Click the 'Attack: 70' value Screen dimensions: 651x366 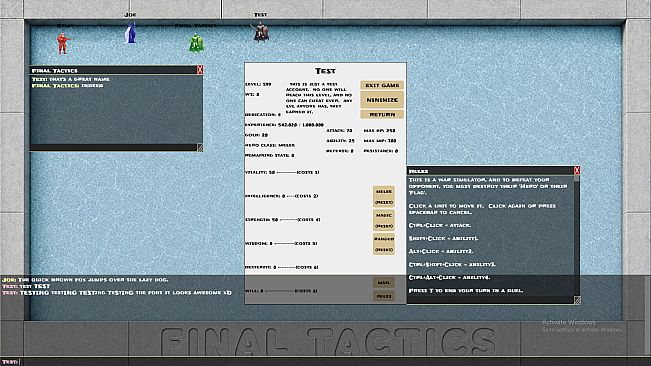coord(339,130)
